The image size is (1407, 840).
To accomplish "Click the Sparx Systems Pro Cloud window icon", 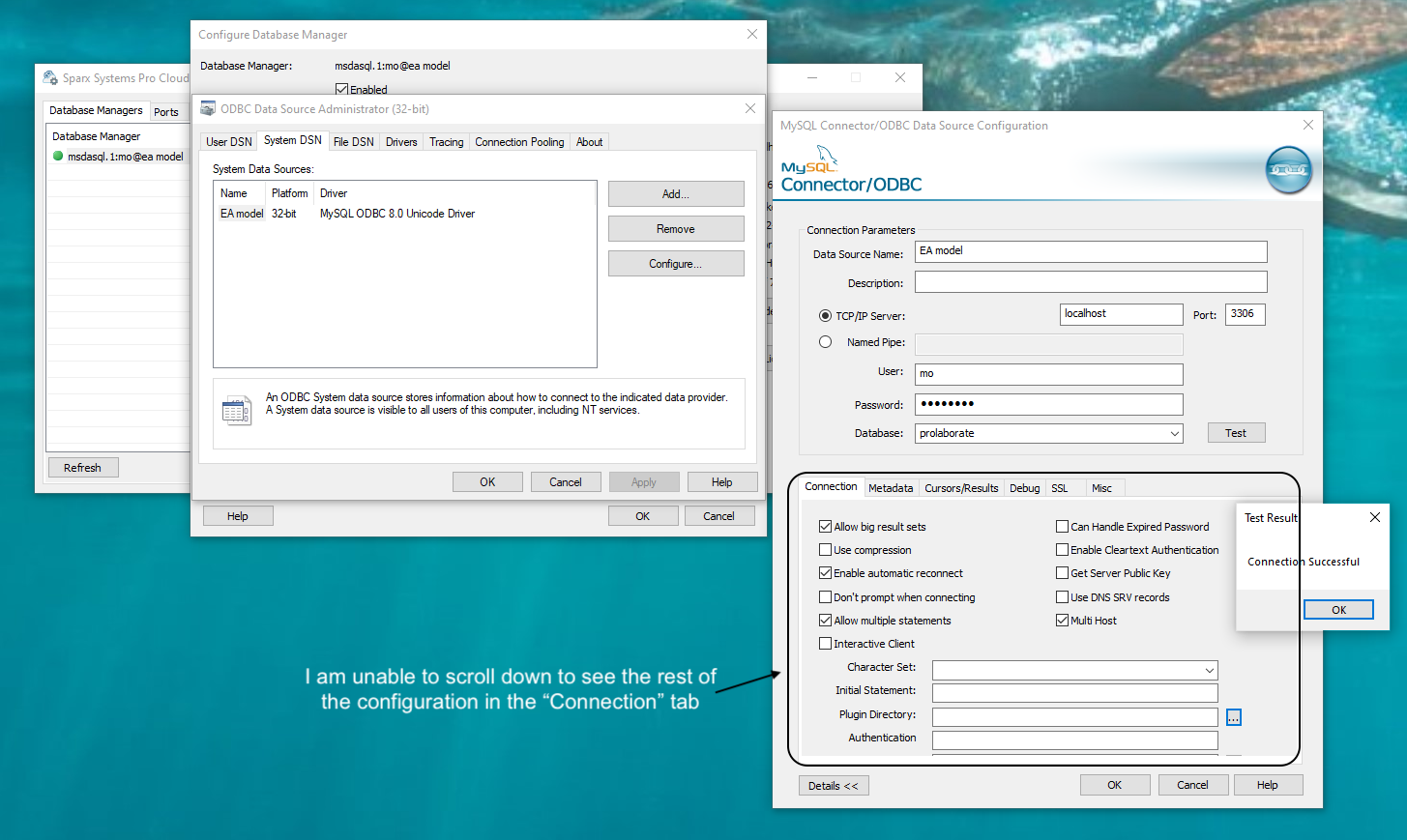I will pyautogui.click(x=50, y=77).
